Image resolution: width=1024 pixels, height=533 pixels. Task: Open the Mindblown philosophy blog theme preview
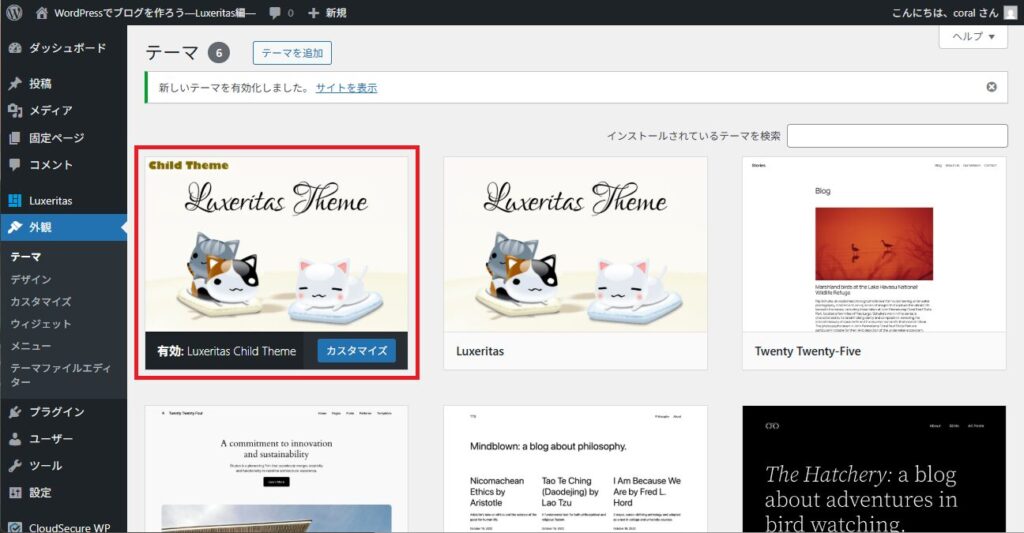575,469
